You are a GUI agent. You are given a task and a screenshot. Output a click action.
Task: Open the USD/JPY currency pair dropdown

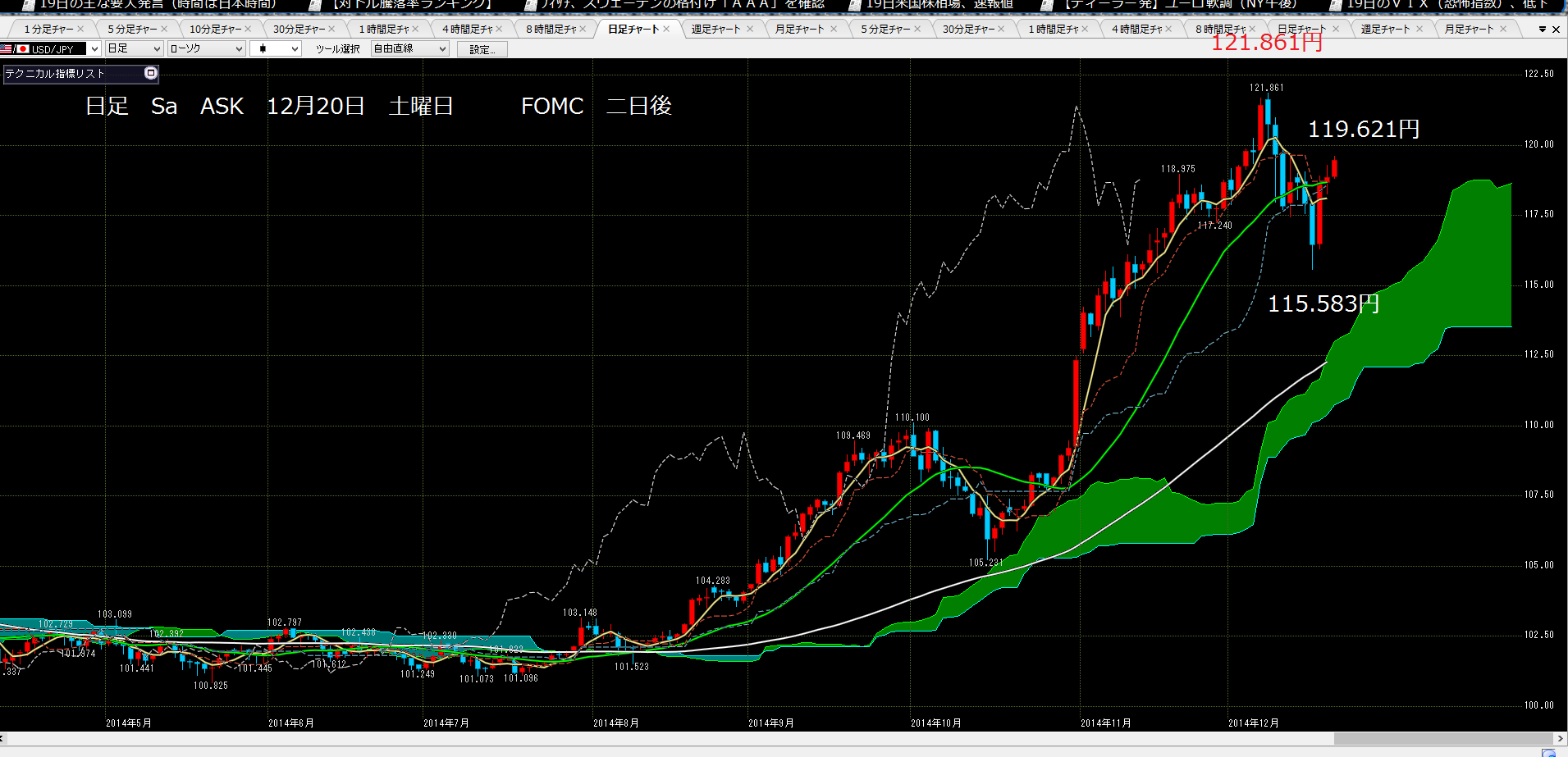point(51,49)
